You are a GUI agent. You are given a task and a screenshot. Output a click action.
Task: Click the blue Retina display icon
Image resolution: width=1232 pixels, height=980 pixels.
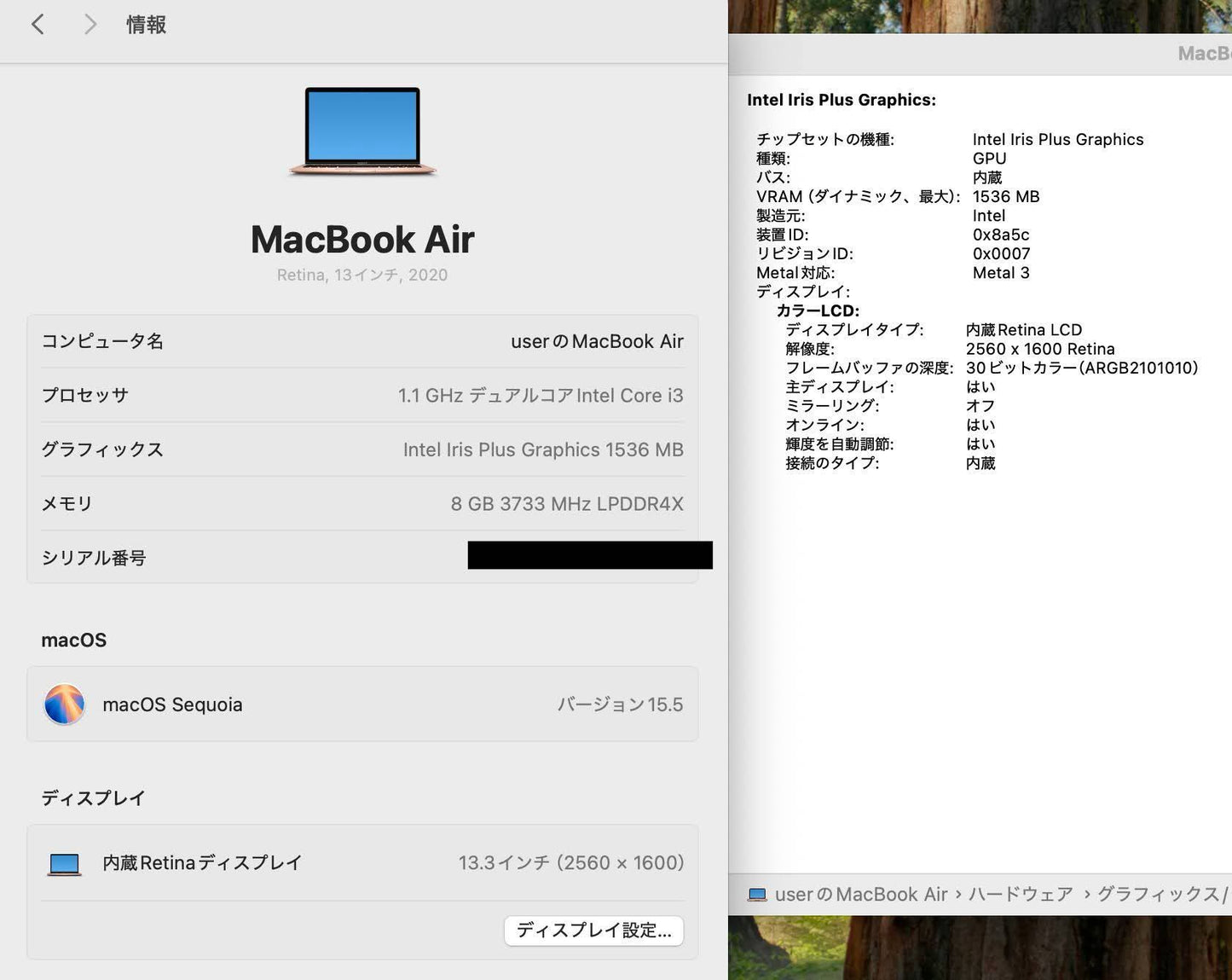[64, 862]
